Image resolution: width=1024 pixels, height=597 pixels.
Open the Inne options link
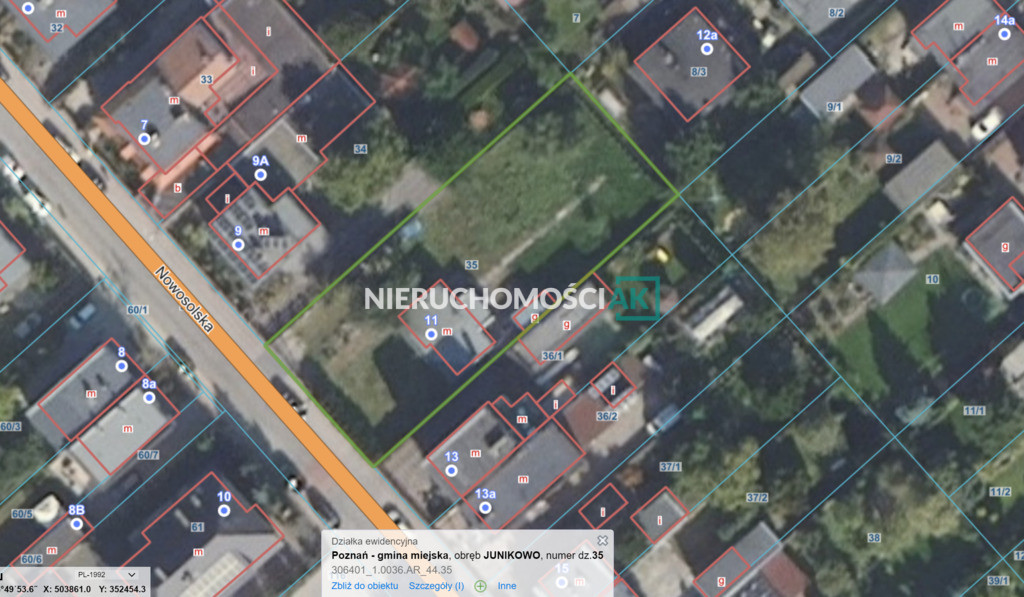[507, 586]
